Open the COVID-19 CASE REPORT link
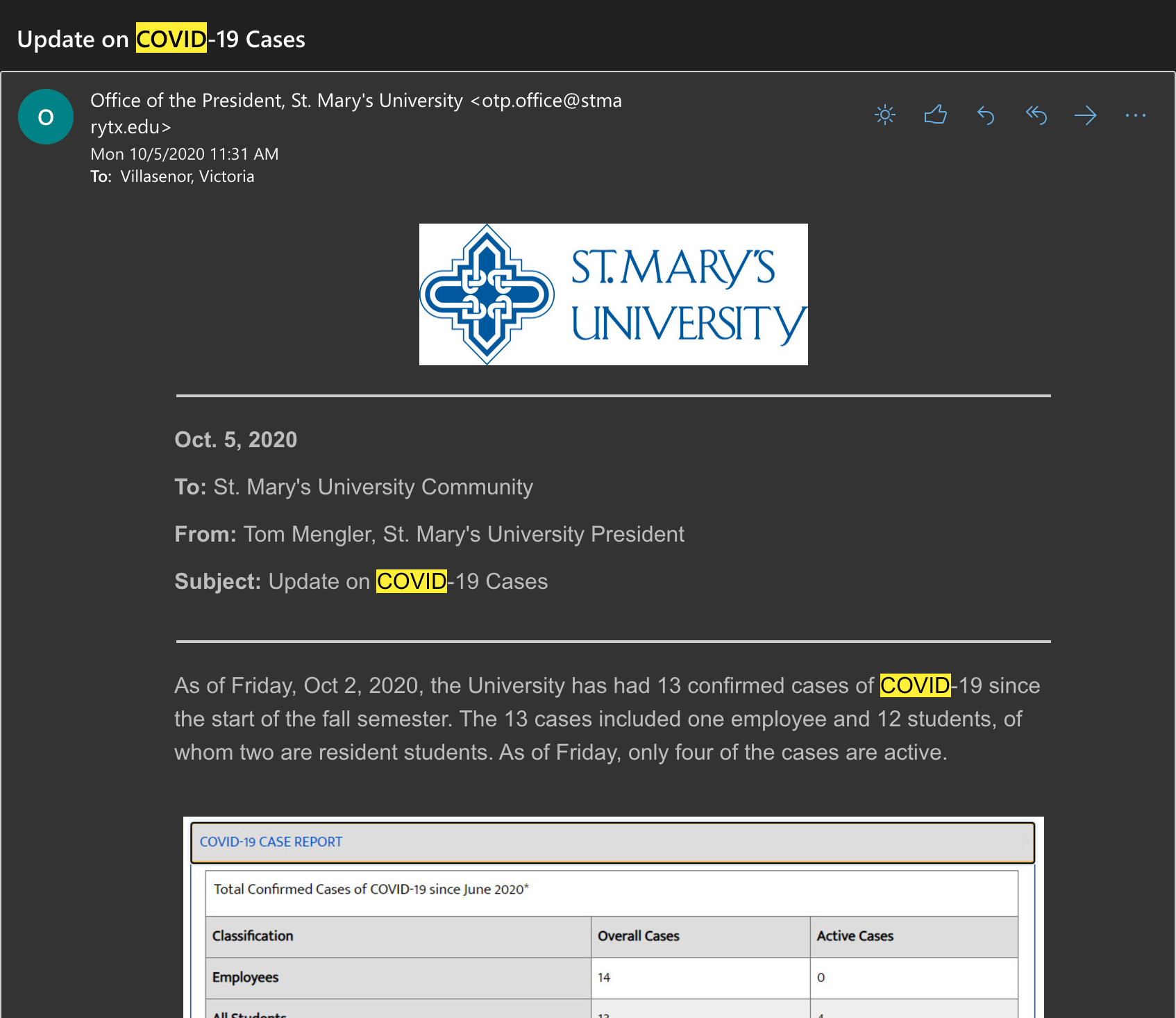This screenshot has height=1018, width=1176. 271,842
